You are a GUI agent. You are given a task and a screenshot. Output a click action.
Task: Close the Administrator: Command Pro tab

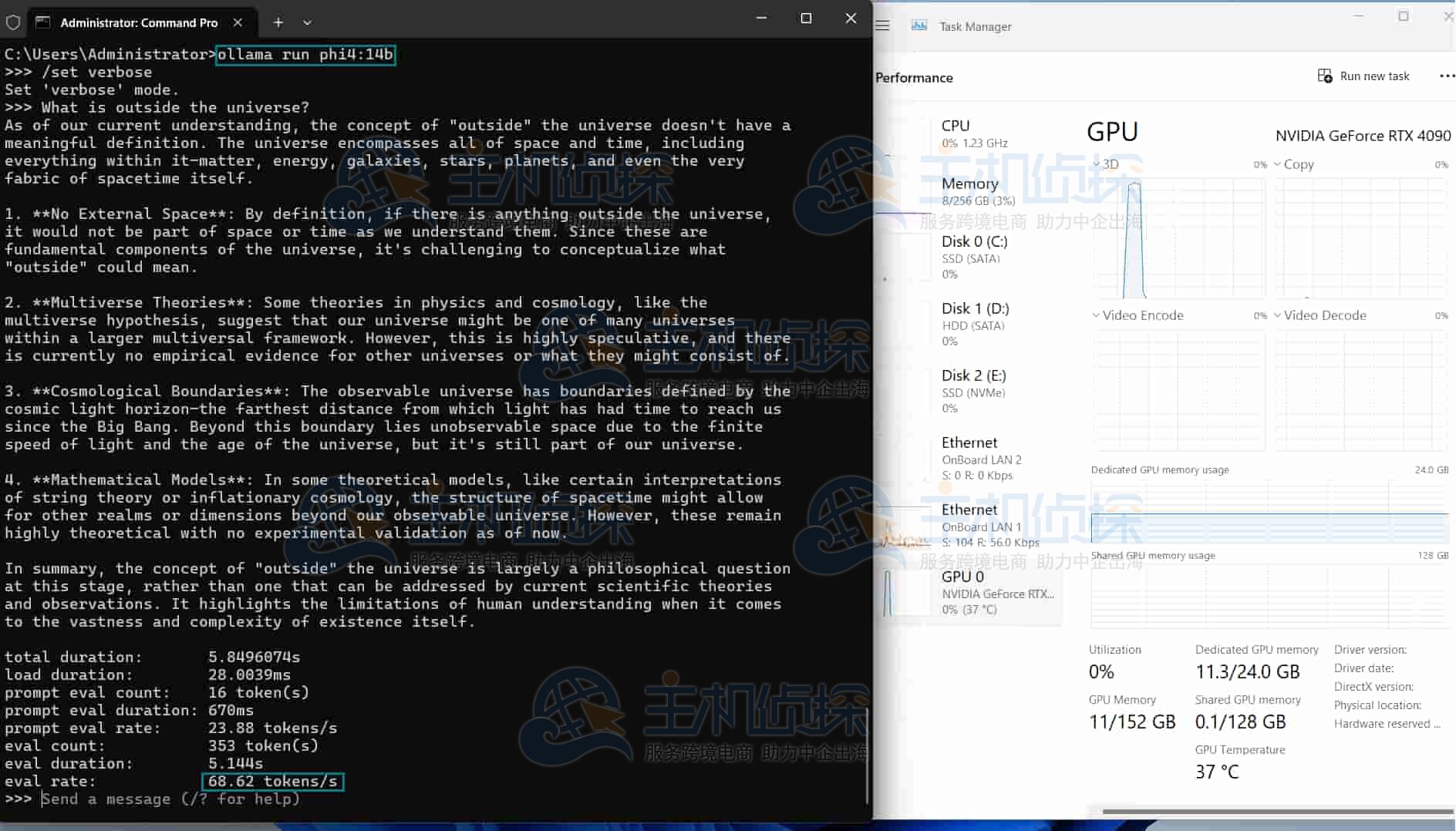click(x=238, y=22)
